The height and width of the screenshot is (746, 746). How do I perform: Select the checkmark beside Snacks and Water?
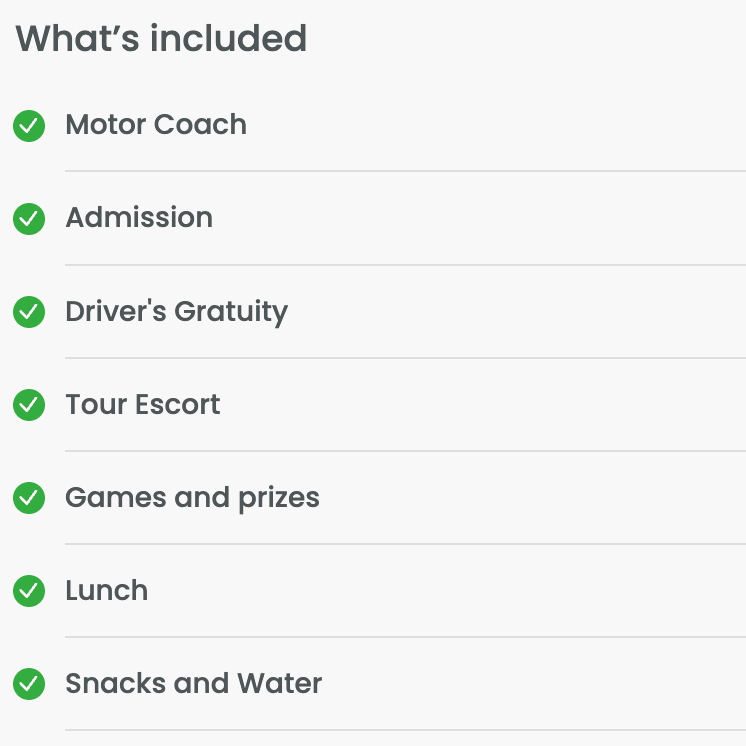(29, 684)
